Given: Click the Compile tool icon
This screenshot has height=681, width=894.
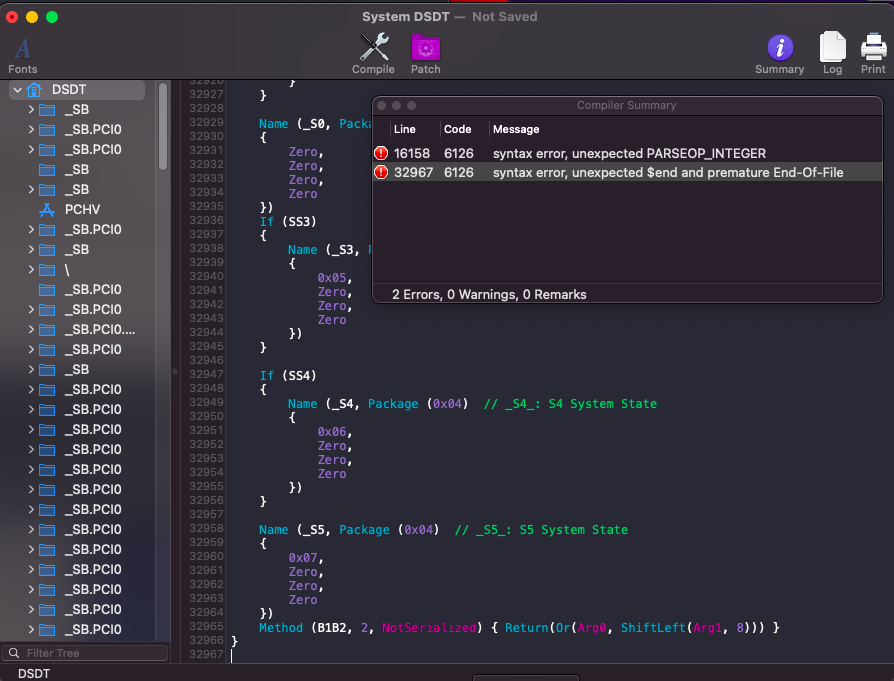Looking at the screenshot, I should tap(373, 47).
